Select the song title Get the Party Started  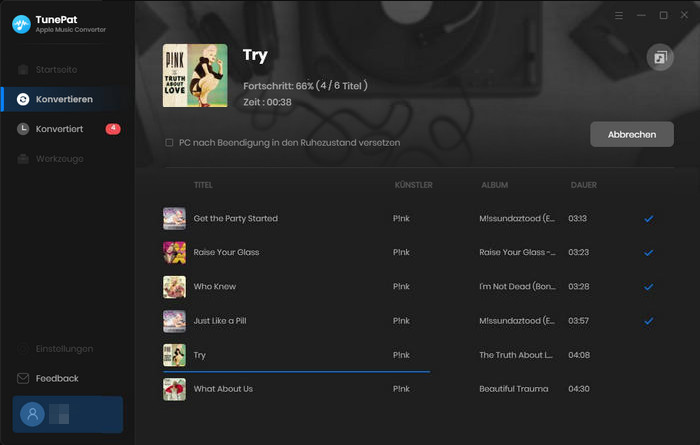[236, 218]
